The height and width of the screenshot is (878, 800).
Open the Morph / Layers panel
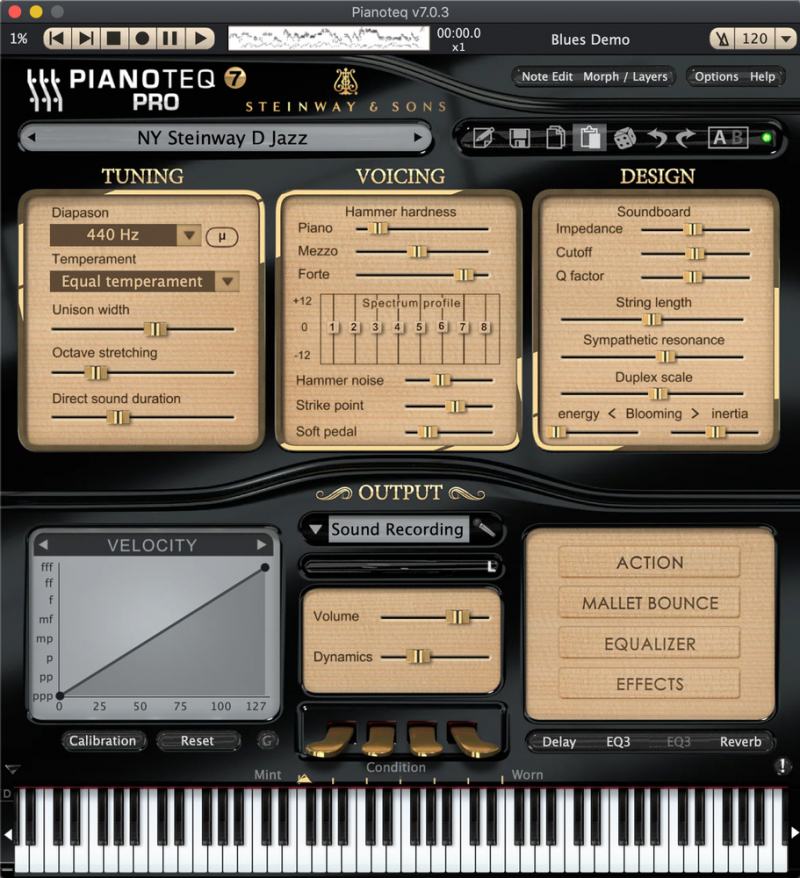coord(625,77)
